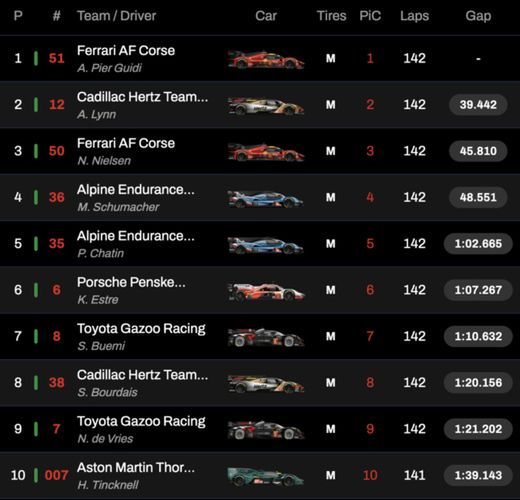The width and height of the screenshot is (520, 500).
Task: Click the green status bar for position 9
Action: pyautogui.click(x=36, y=429)
